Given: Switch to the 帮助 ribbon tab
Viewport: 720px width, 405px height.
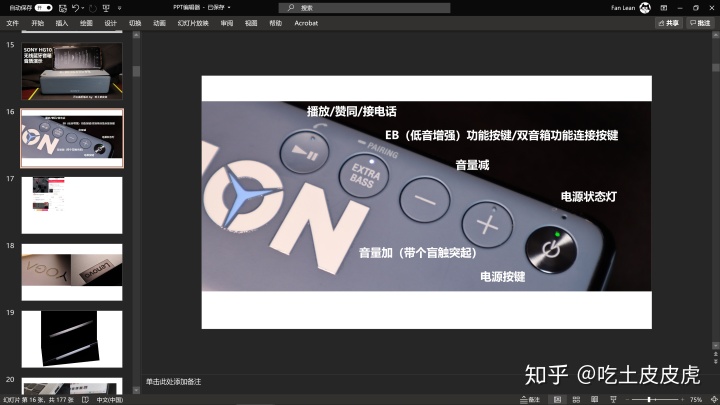Looking at the screenshot, I should (275, 23).
